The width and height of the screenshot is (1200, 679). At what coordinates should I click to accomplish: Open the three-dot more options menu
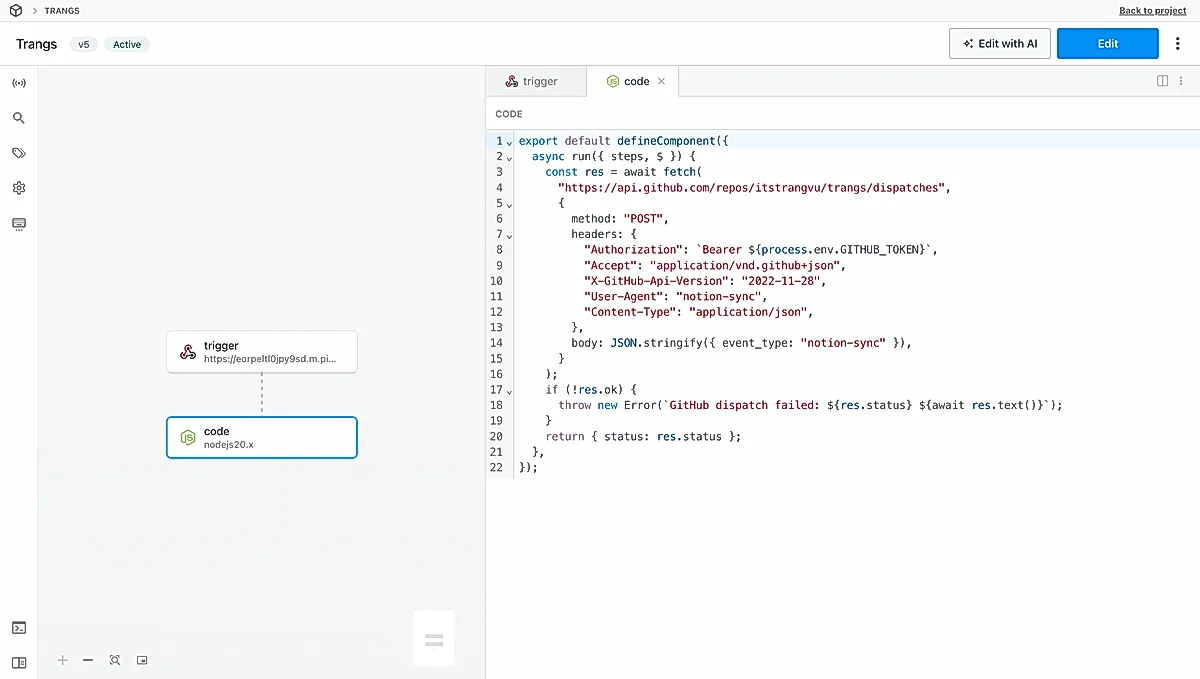[1178, 44]
